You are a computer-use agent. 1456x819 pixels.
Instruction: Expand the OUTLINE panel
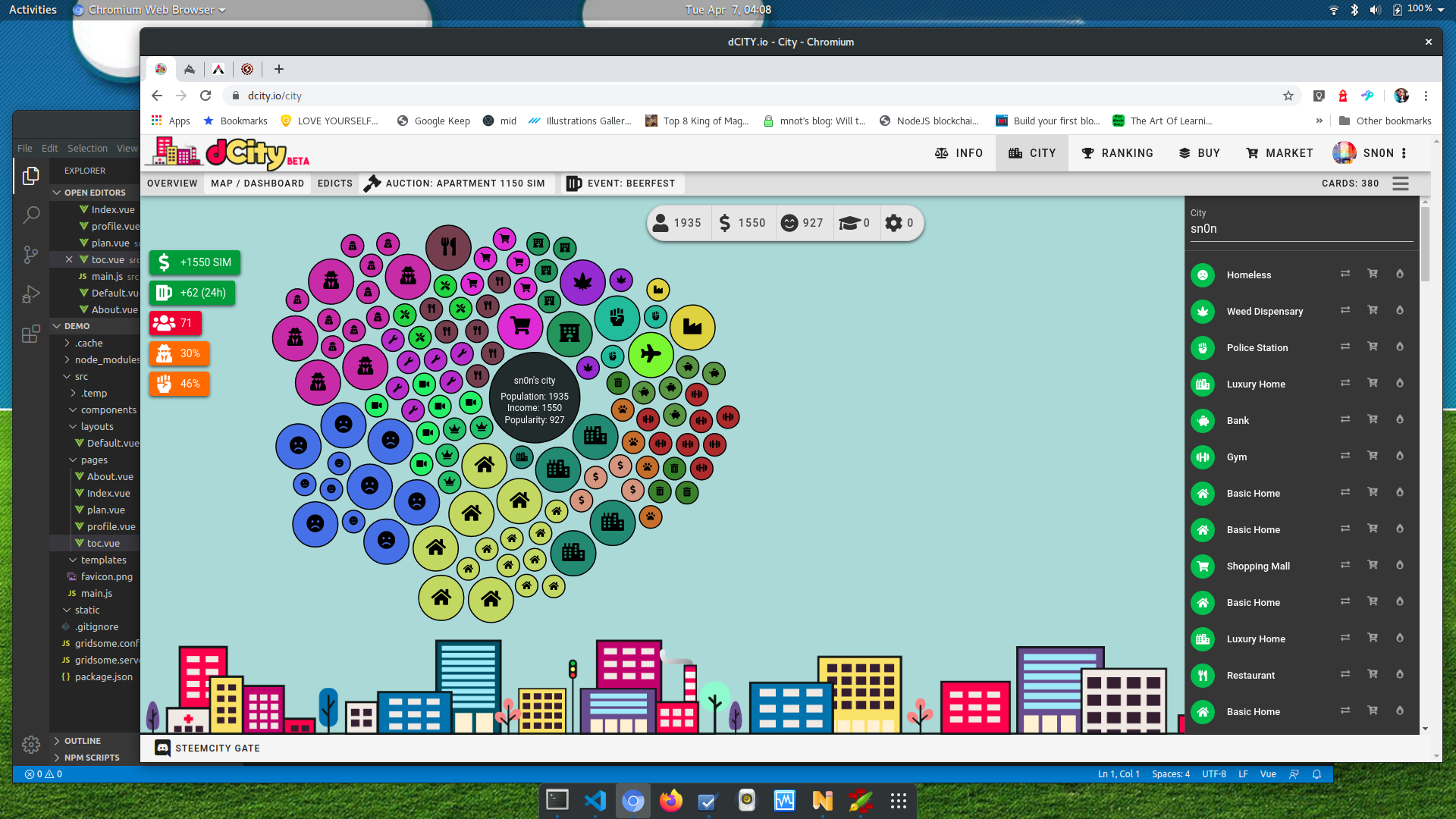click(x=57, y=741)
